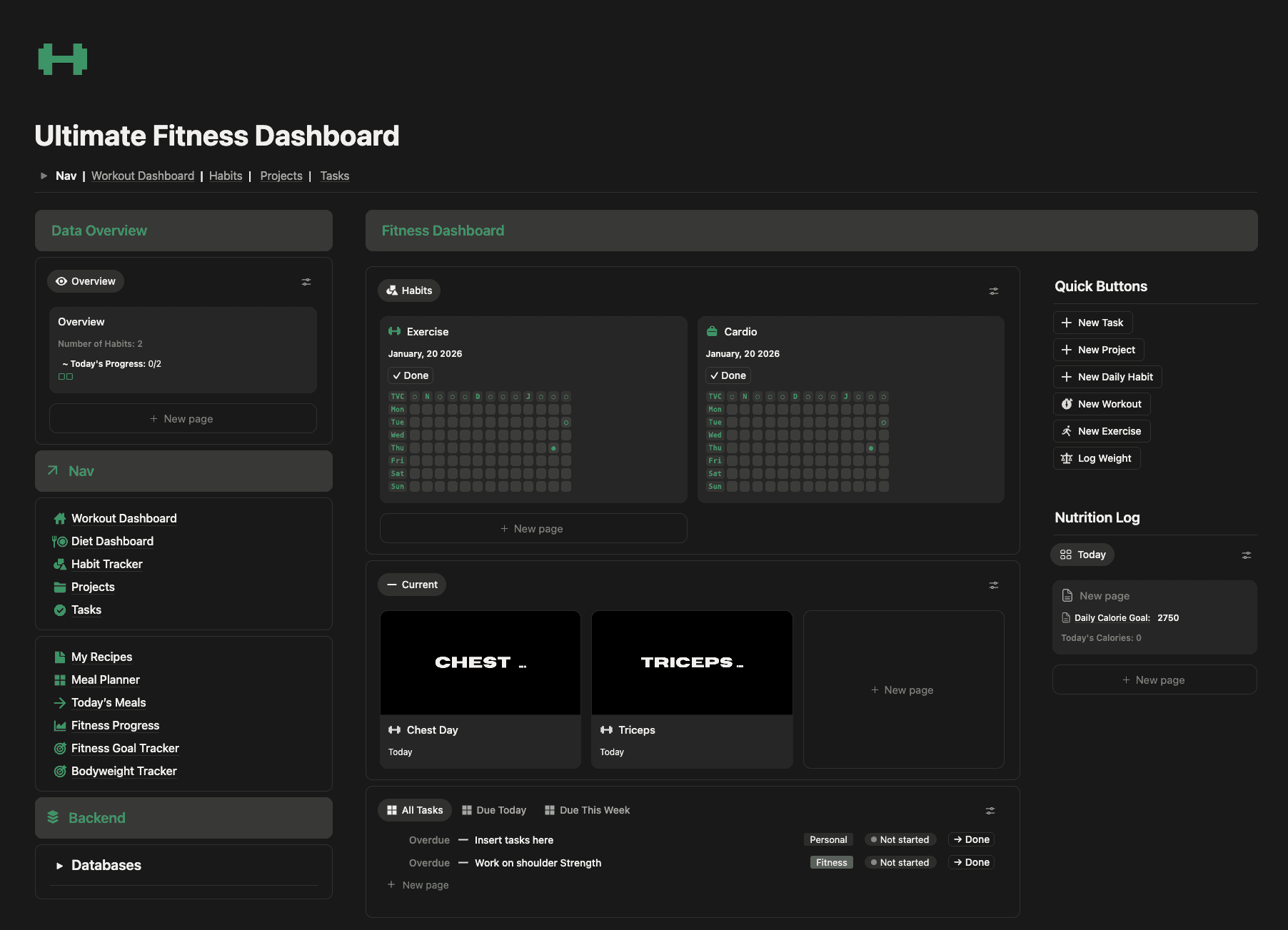Screen dimensions: 1288x930
Task: Click the Habit Tracker shapes icon
Action: [x=60, y=565]
